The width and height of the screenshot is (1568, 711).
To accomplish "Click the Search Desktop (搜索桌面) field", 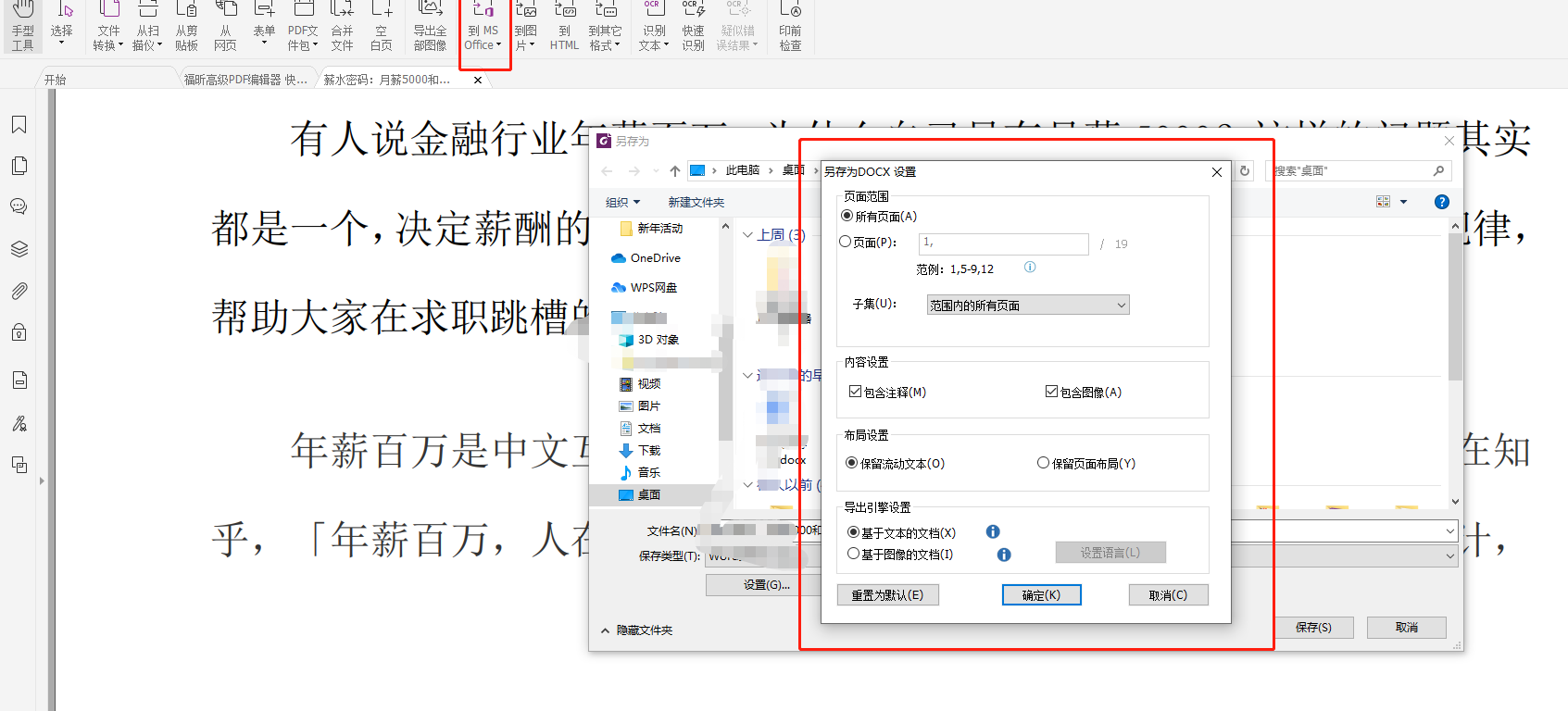I will 1358,171.
